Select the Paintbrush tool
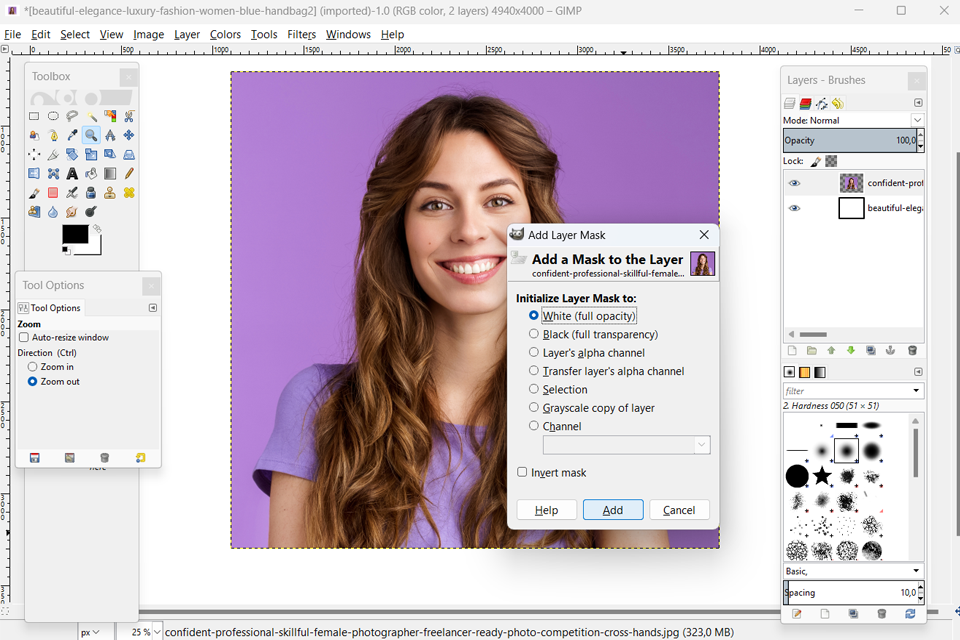Viewport: 960px width, 640px height. click(x=34, y=193)
